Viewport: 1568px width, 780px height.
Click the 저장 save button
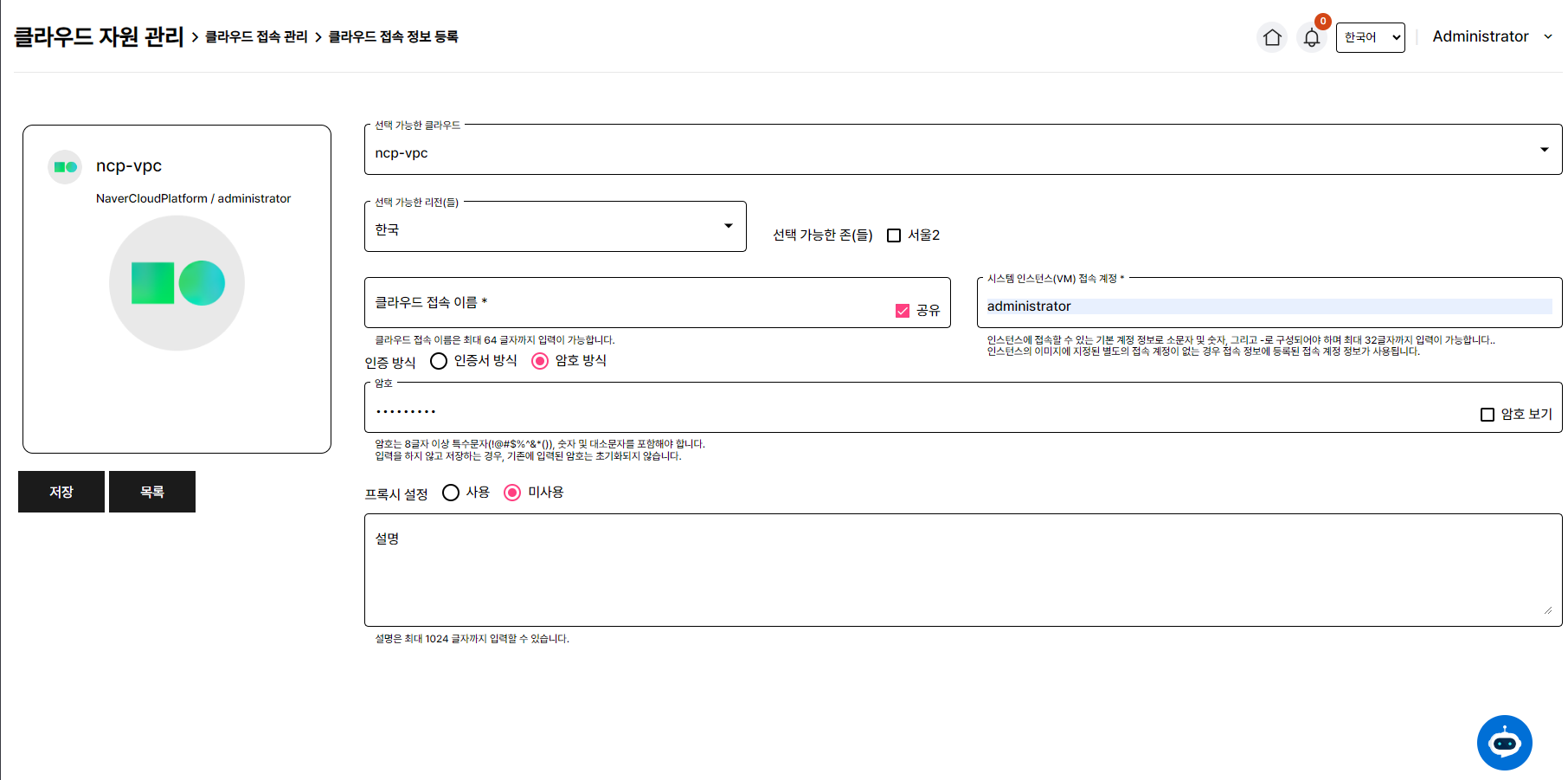61,492
